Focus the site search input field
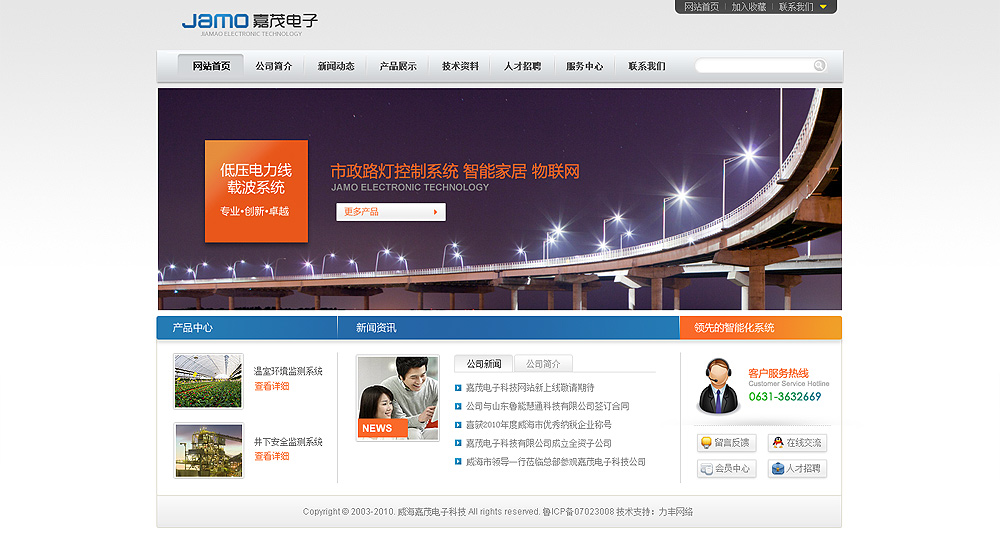The image size is (1000, 538). pyautogui.click(x=754, y=65)
